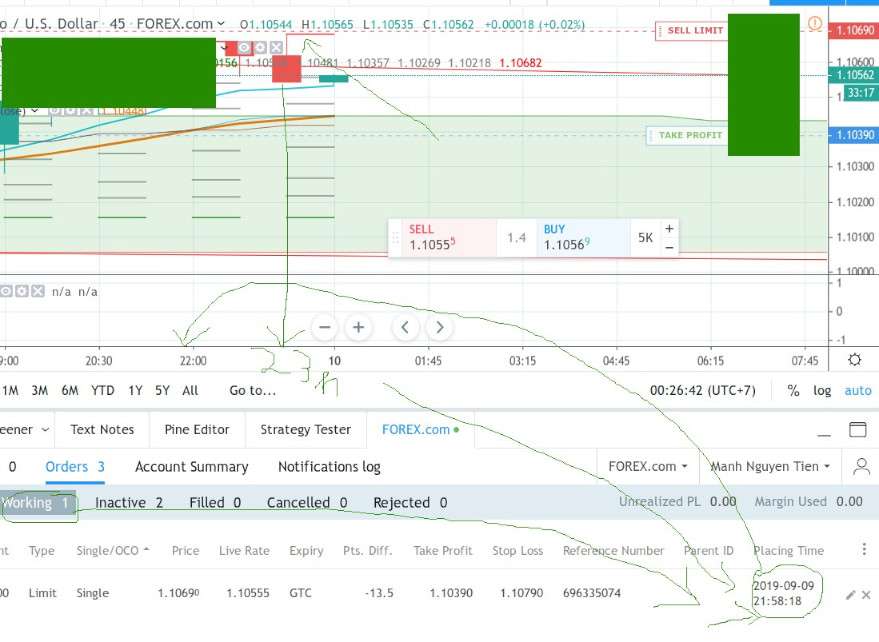Toggle percent scale on price axis
879x642 pixels.
coord(793,391)
